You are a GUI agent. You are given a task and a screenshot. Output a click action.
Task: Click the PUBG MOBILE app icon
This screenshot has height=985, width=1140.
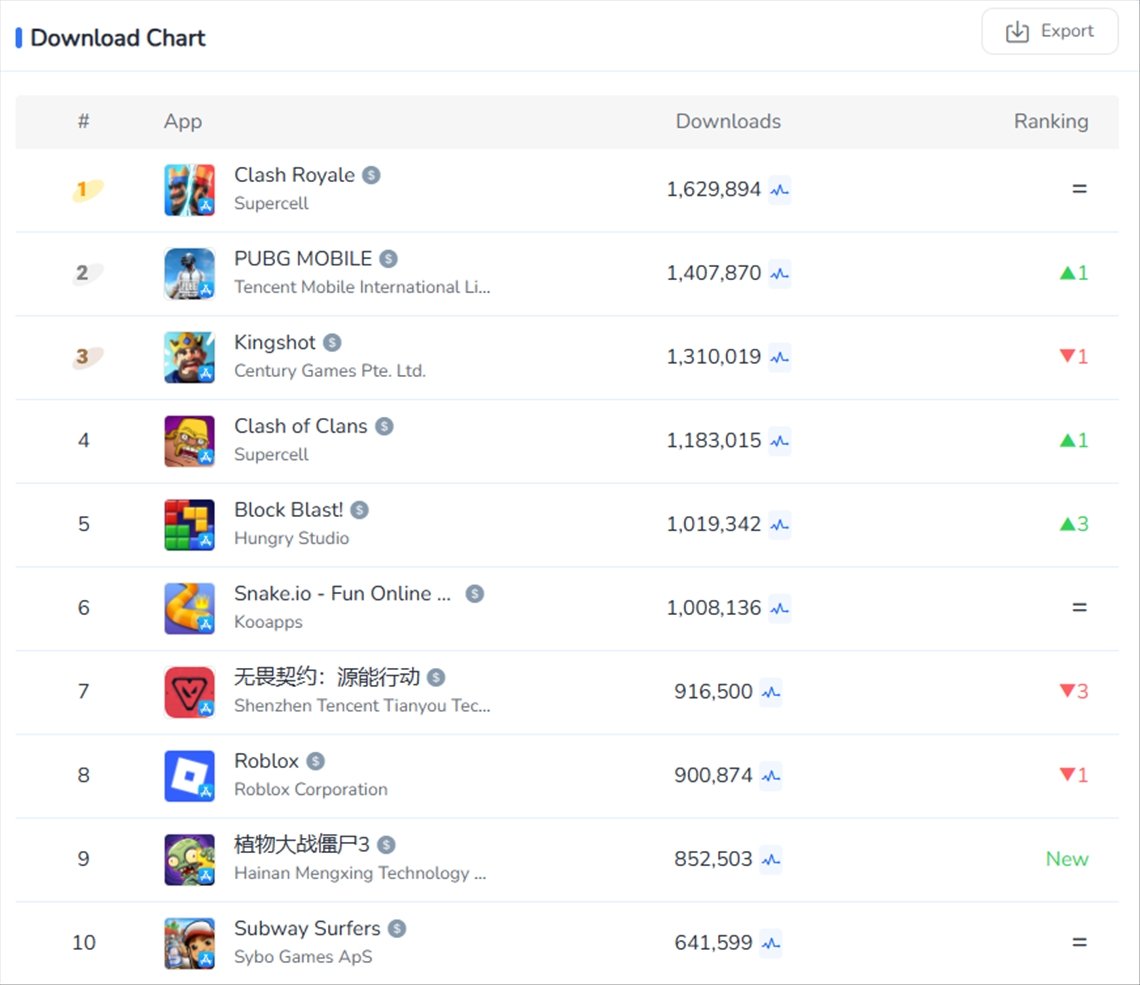(x=189, y=274)
